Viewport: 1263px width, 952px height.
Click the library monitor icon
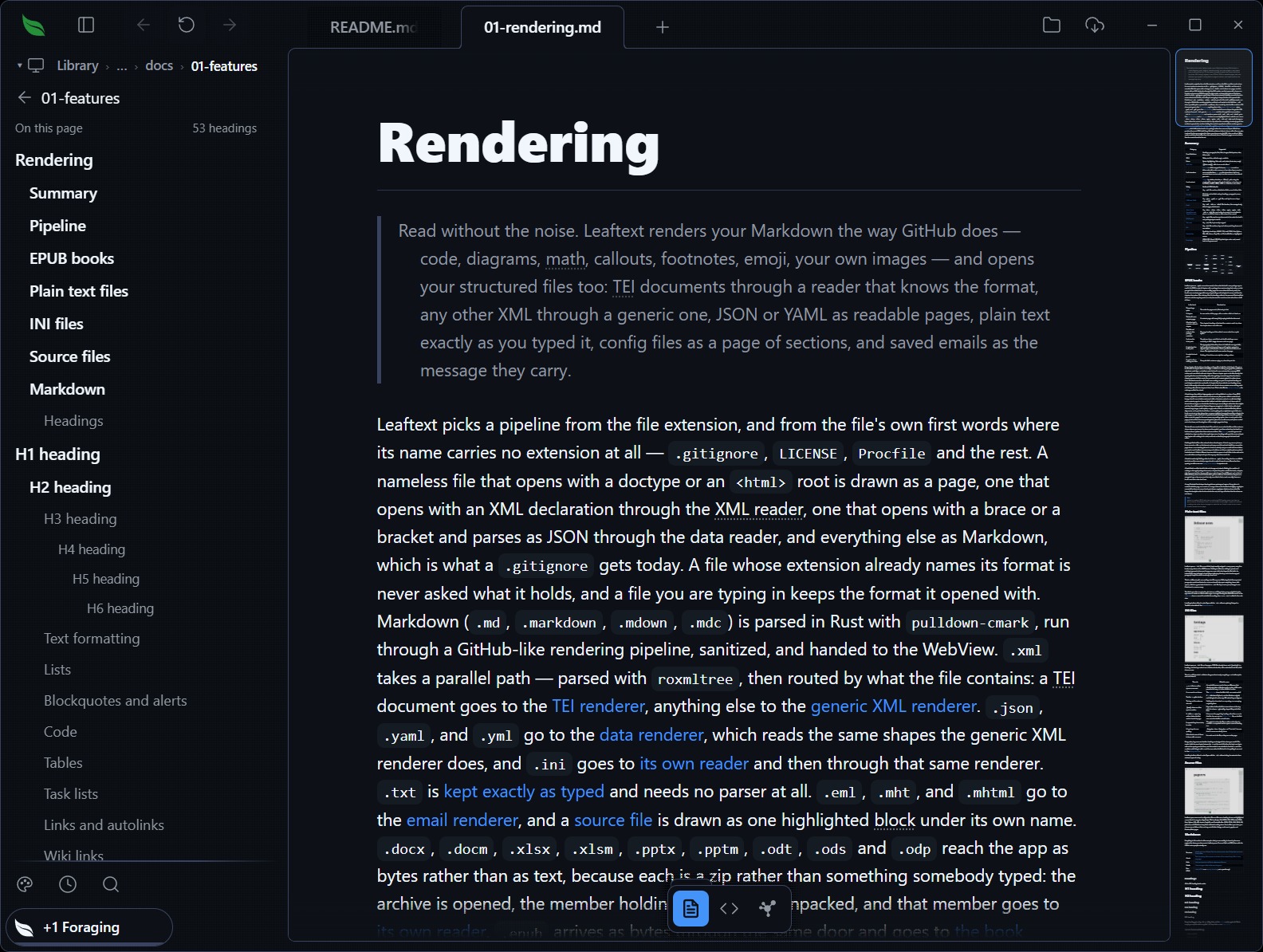pos(36,65)
